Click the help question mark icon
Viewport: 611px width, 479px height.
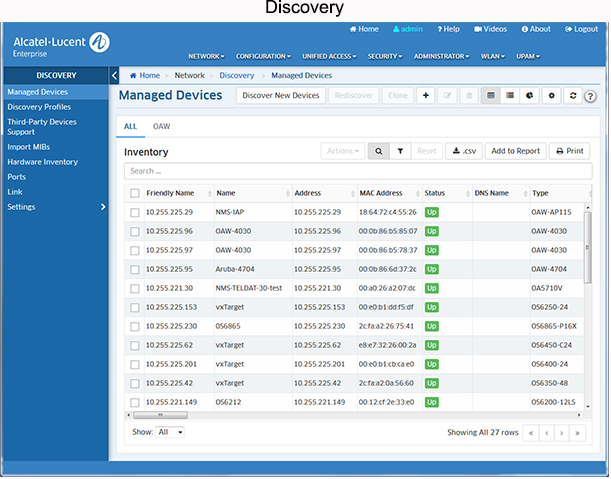point(590,97)
